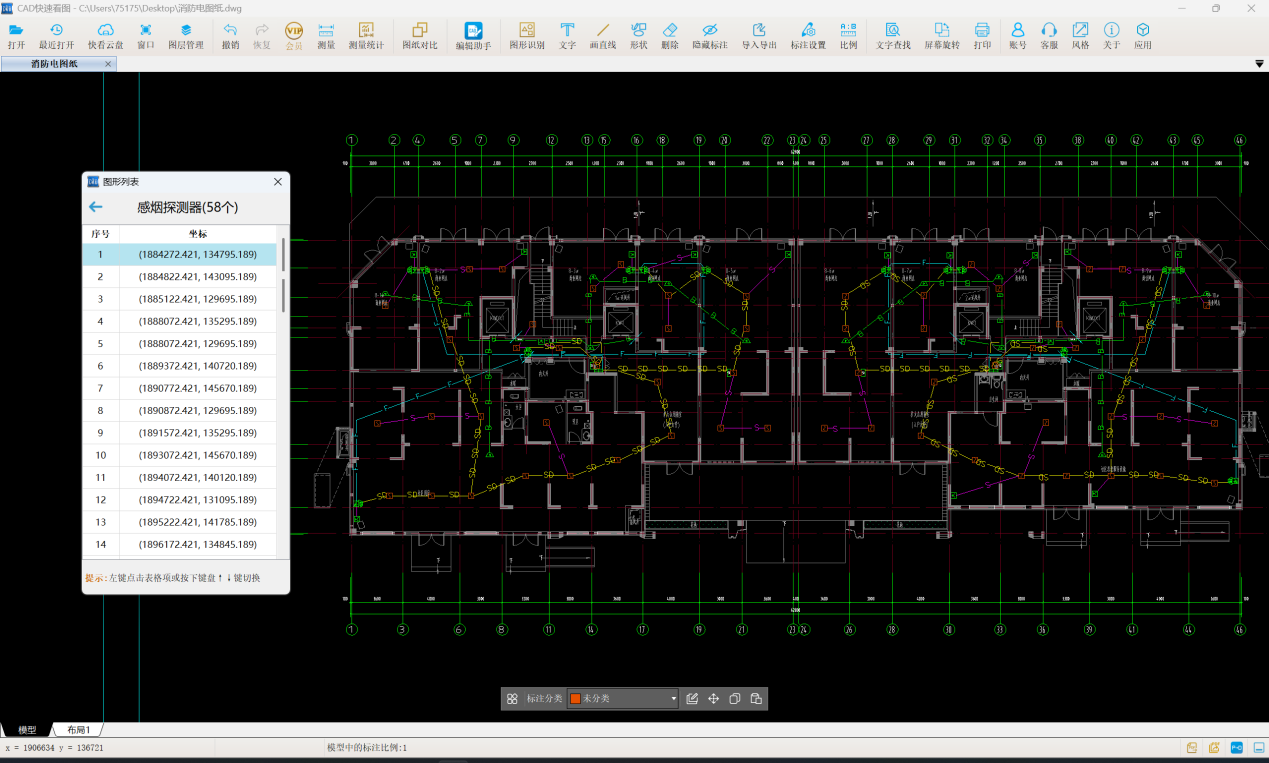
Task: Click the 图形识别 shape recognition icon
Action: (x=526, y=36)
